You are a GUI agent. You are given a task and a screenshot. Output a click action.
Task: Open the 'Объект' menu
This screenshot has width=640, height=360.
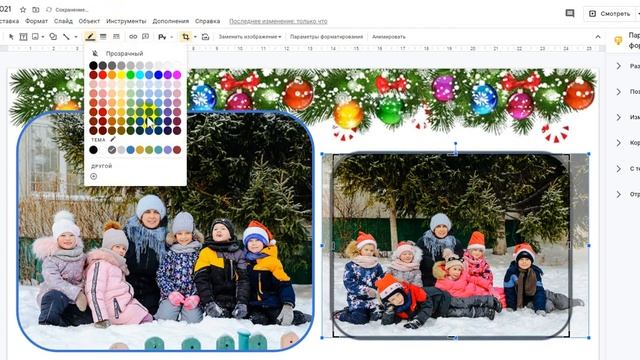(x=89, y=21)
